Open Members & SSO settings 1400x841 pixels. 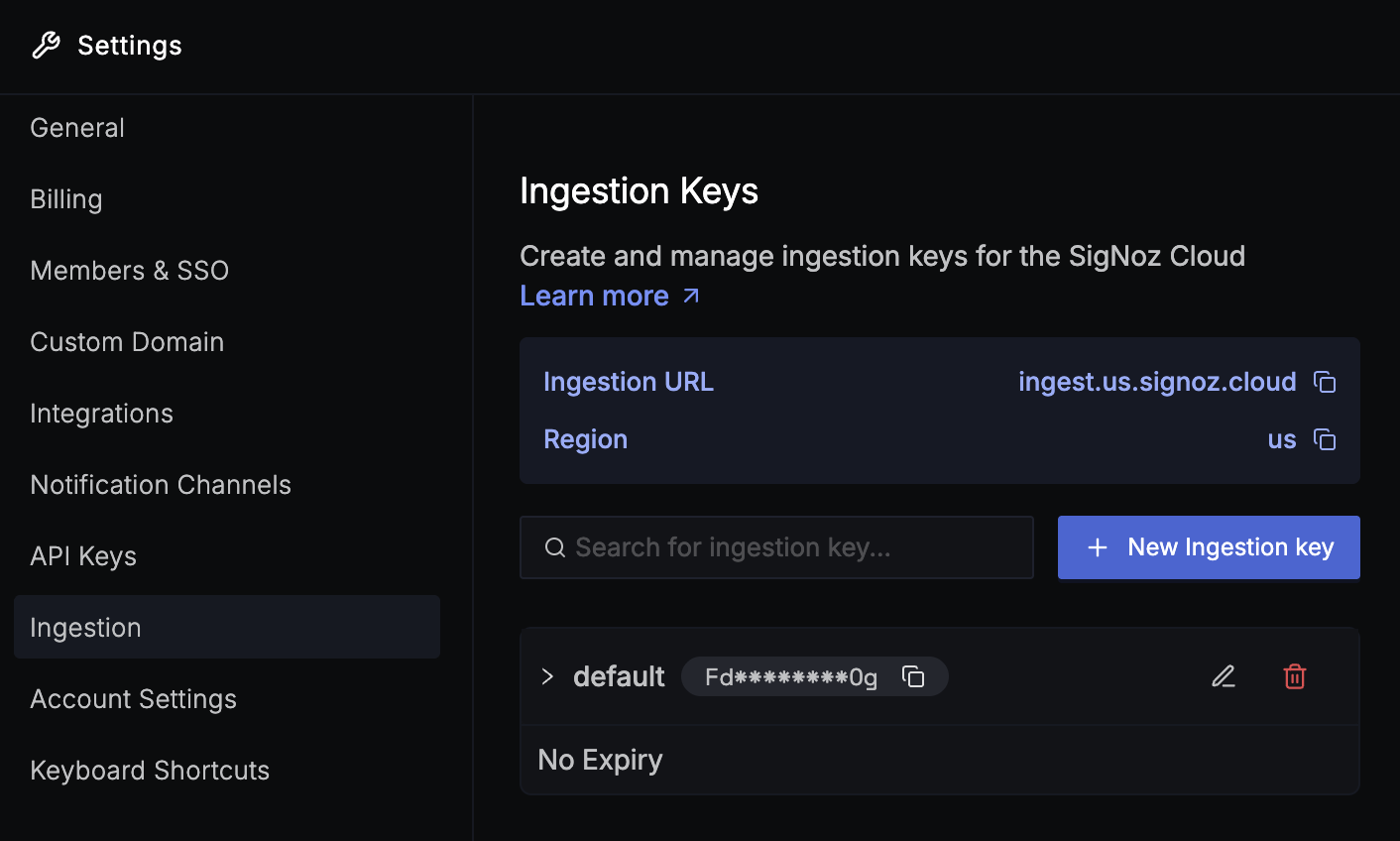(129, 270)
